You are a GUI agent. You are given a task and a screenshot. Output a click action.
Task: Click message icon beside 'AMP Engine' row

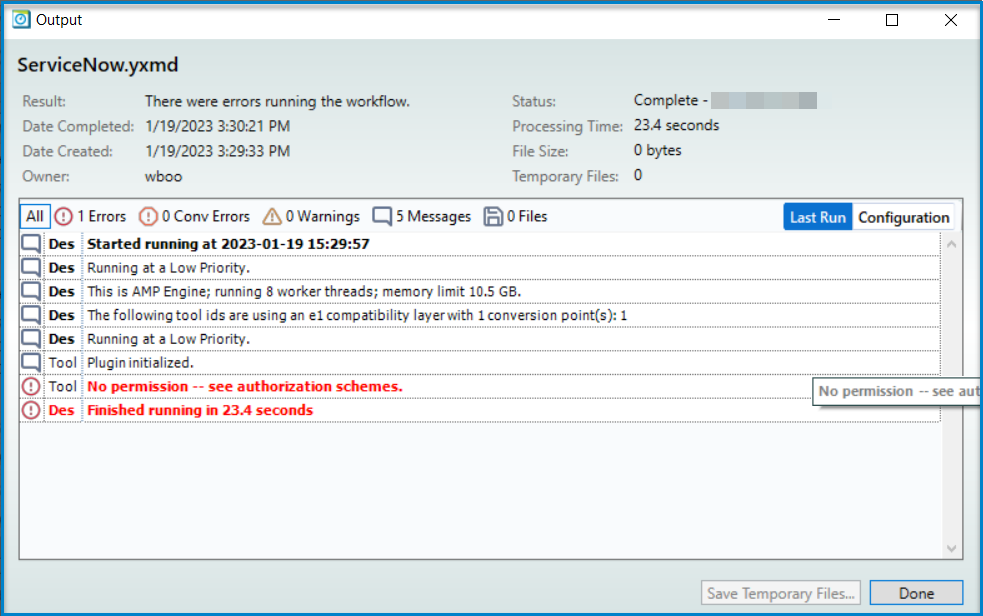(31, 291)
